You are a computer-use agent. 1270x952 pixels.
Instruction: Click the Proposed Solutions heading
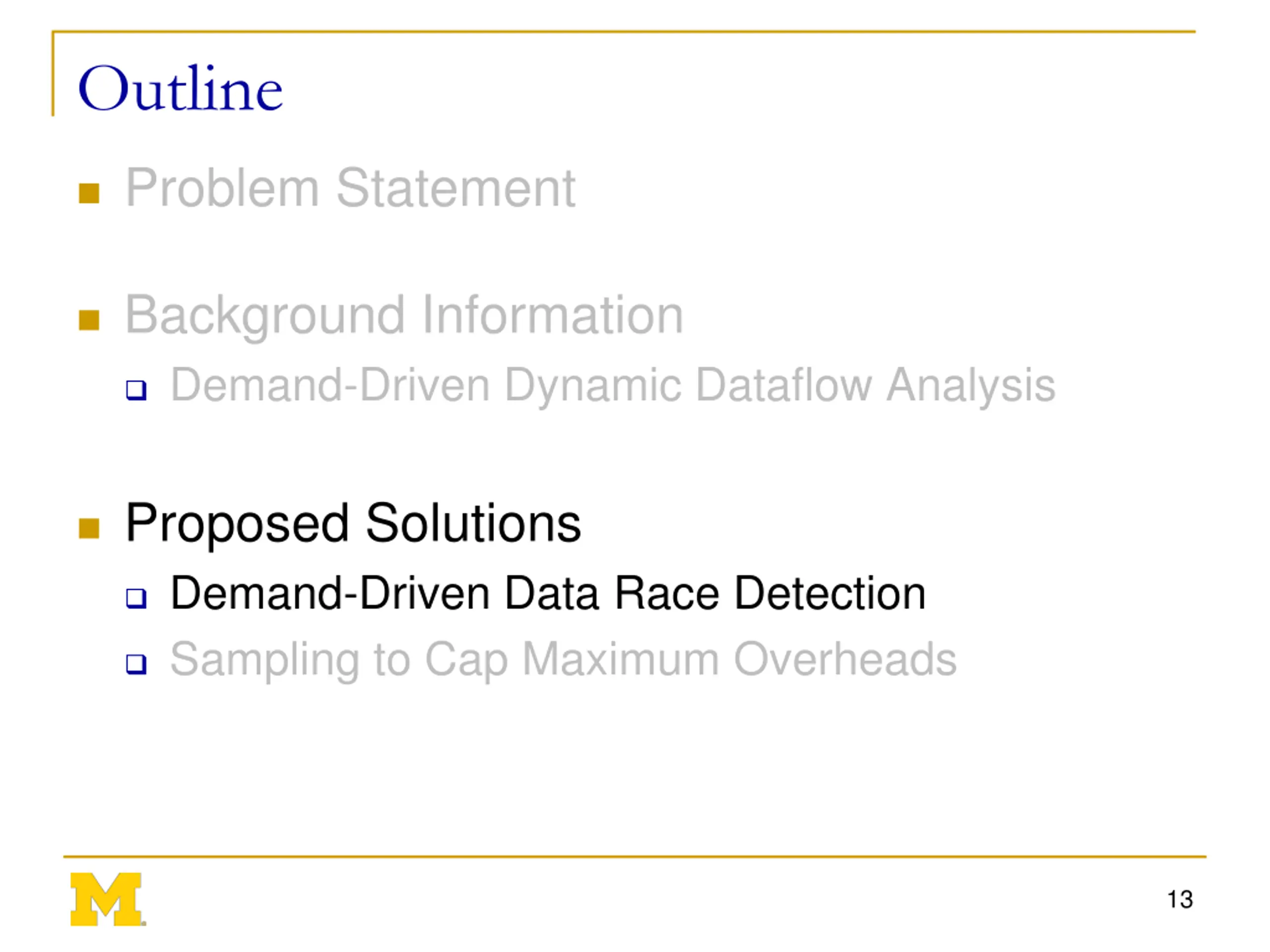point(353,523)
